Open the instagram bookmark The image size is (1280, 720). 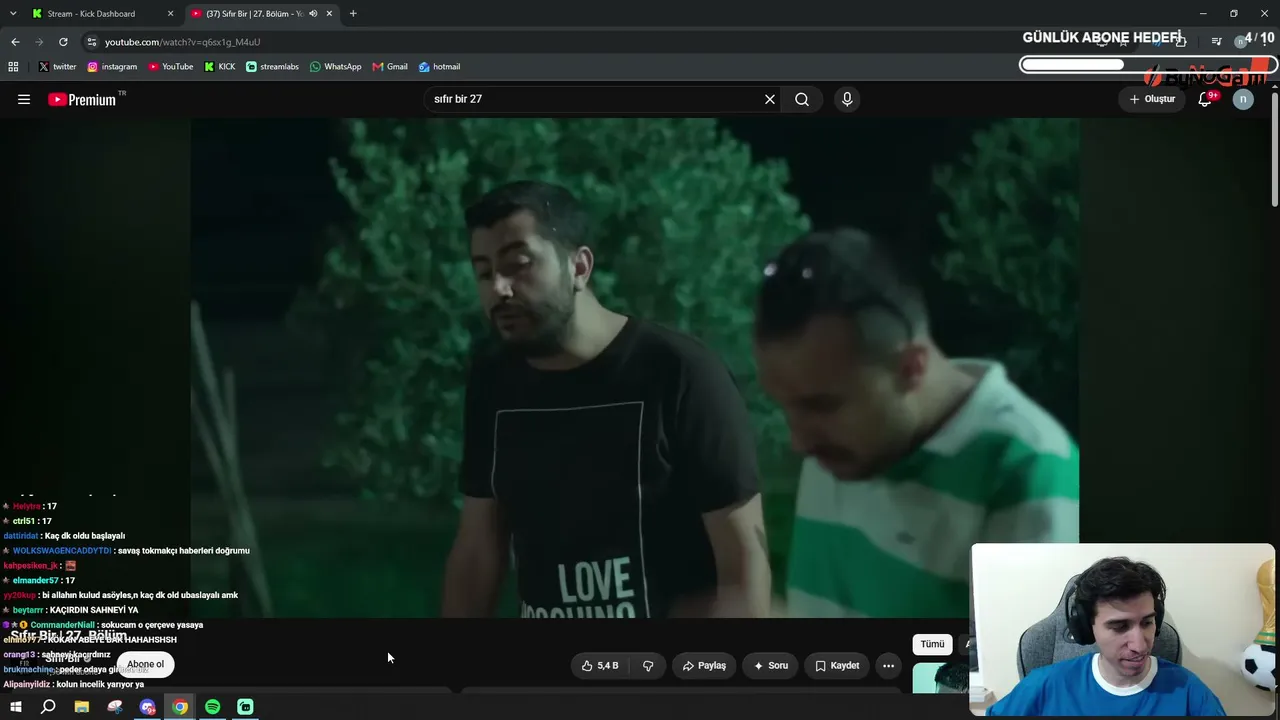coord(112,67)
